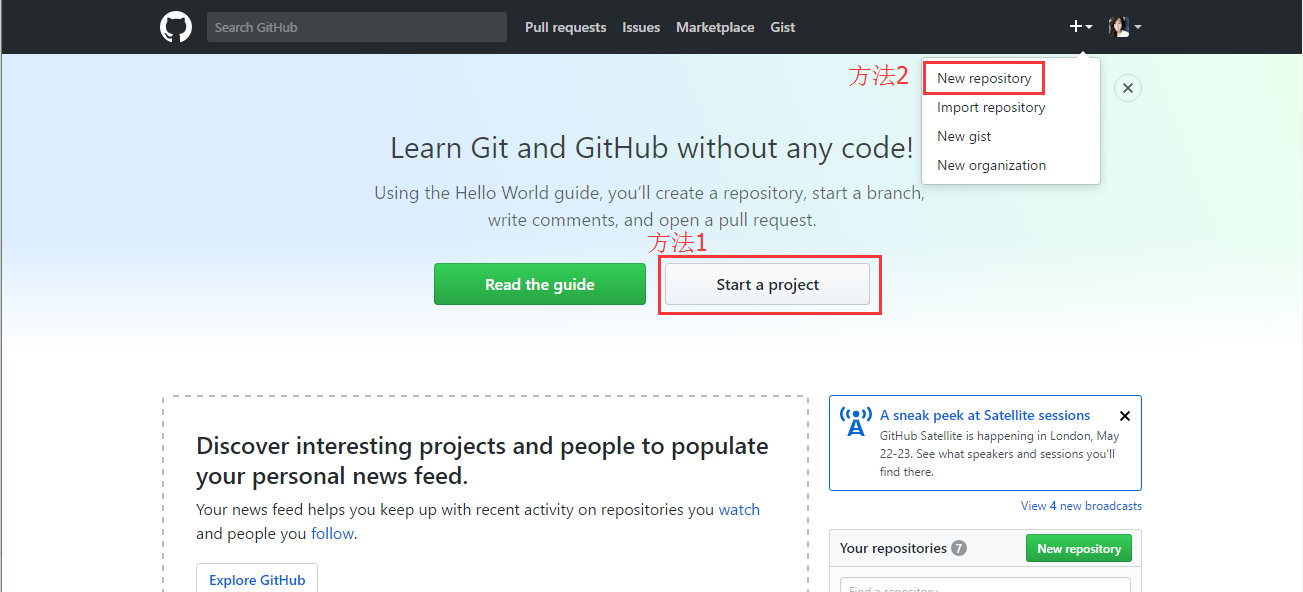Image resolution: width=1303 pixels, height=592 pixels.
Task: Click Learn Git and GitHub heading
Action: click(x=651, y=148)
